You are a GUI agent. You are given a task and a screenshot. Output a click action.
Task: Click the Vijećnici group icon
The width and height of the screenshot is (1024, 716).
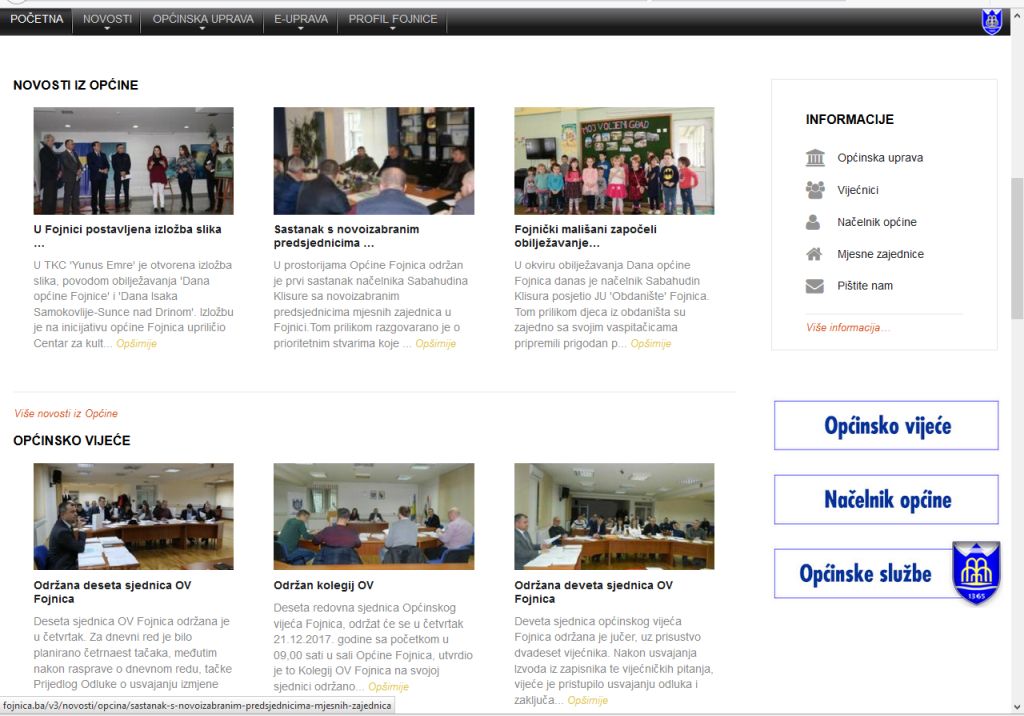pyautogui.click(x=815, y=190)
